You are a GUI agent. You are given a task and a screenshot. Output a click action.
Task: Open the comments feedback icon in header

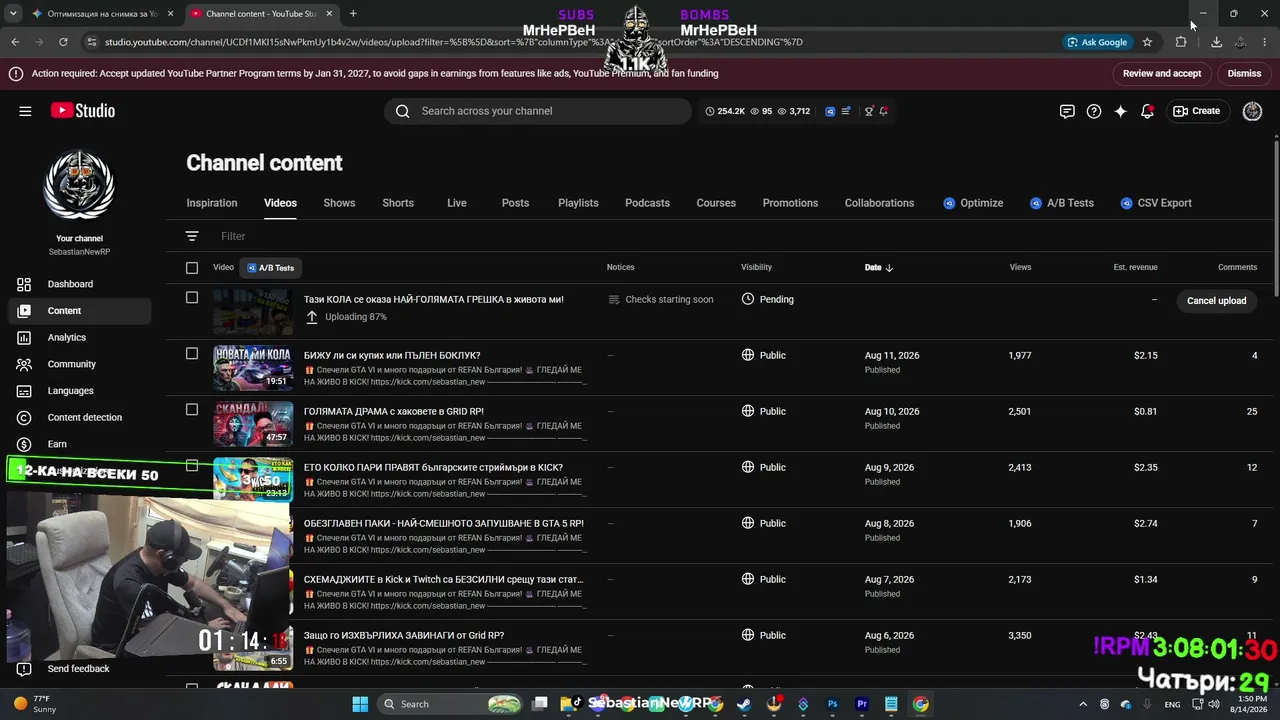pyautogui.click(x=1067, y=111)
